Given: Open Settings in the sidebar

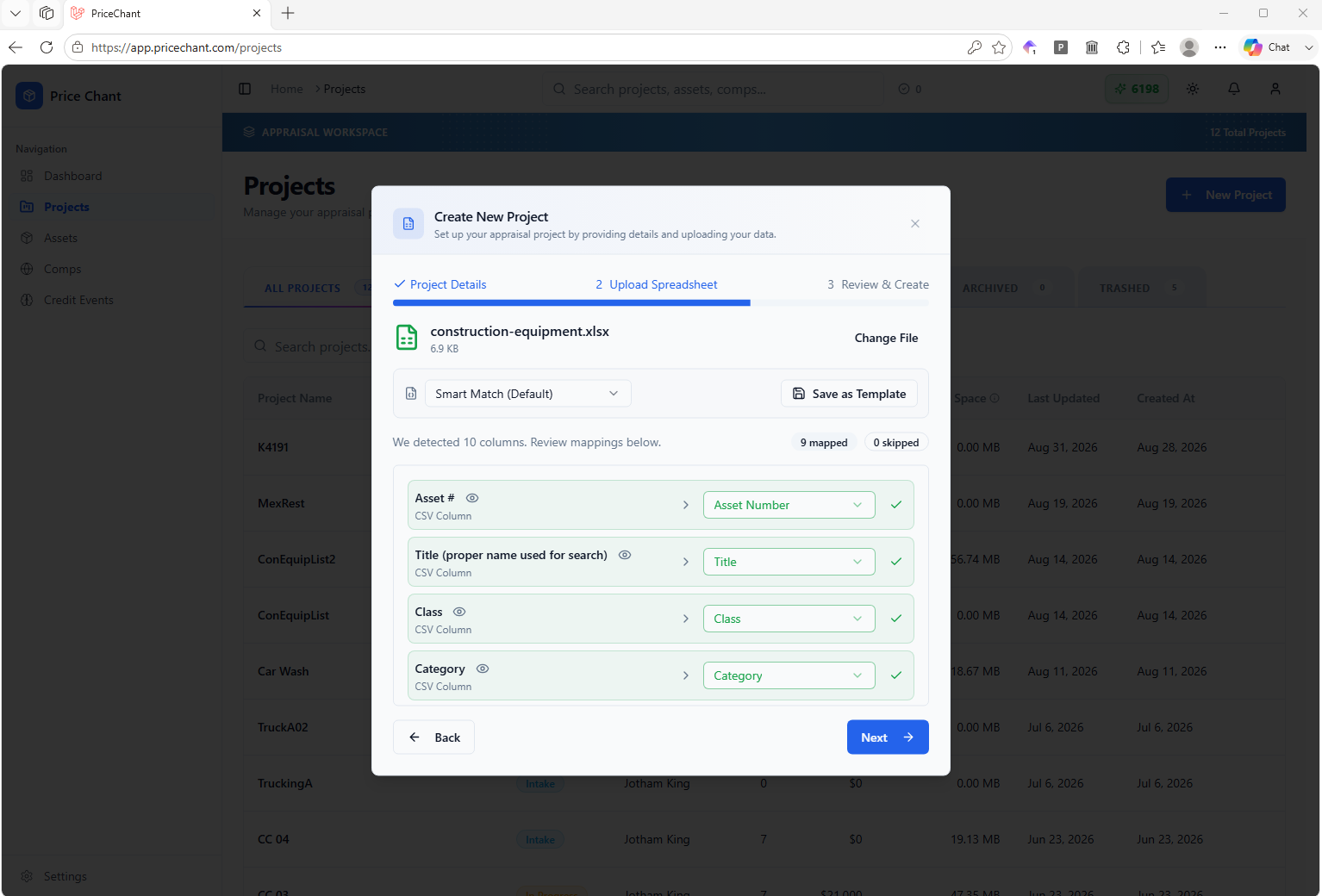Looking at the screenshot, I should (x=65, y=876).
